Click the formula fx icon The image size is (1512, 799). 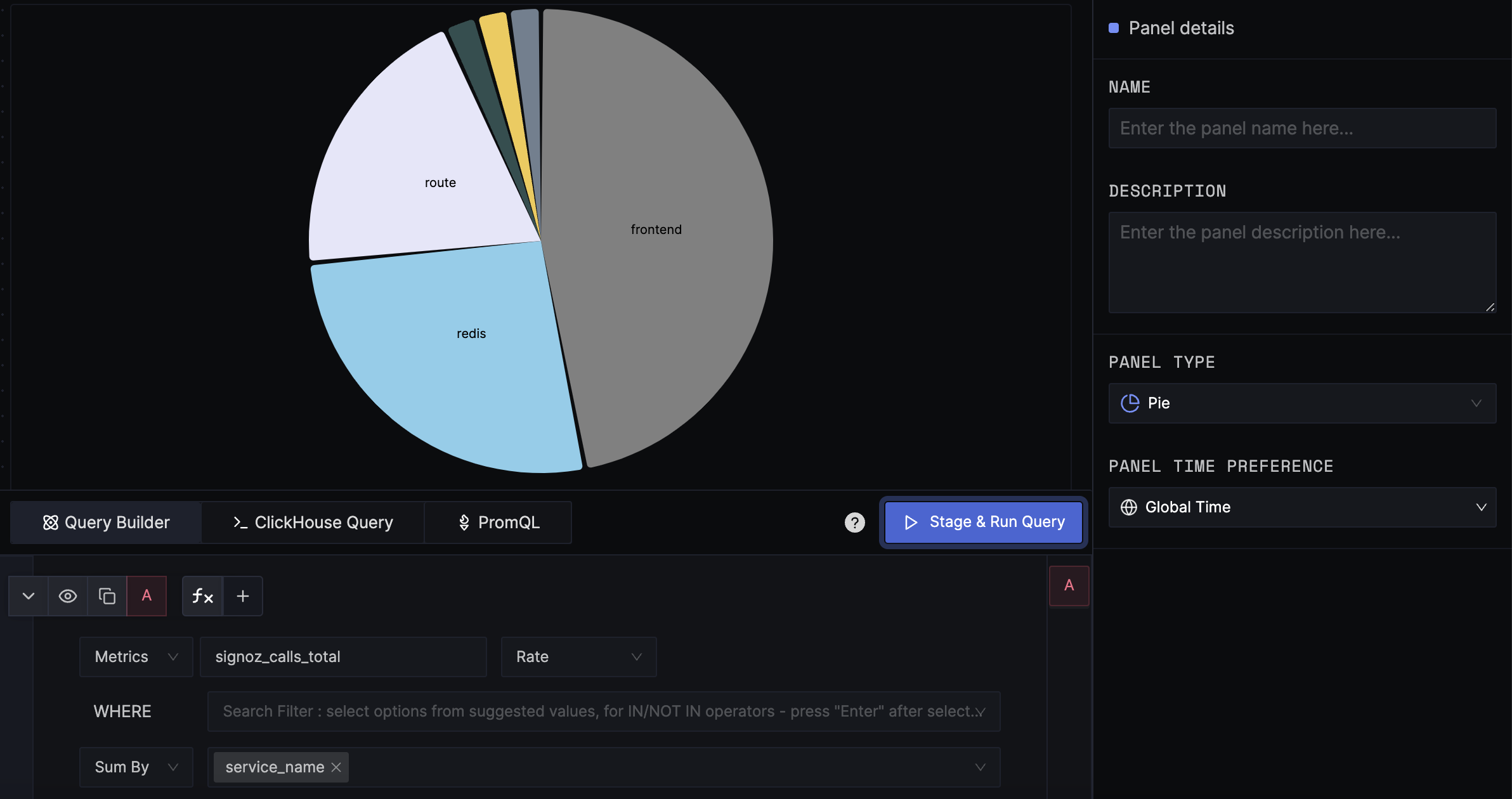coord(202,595)
